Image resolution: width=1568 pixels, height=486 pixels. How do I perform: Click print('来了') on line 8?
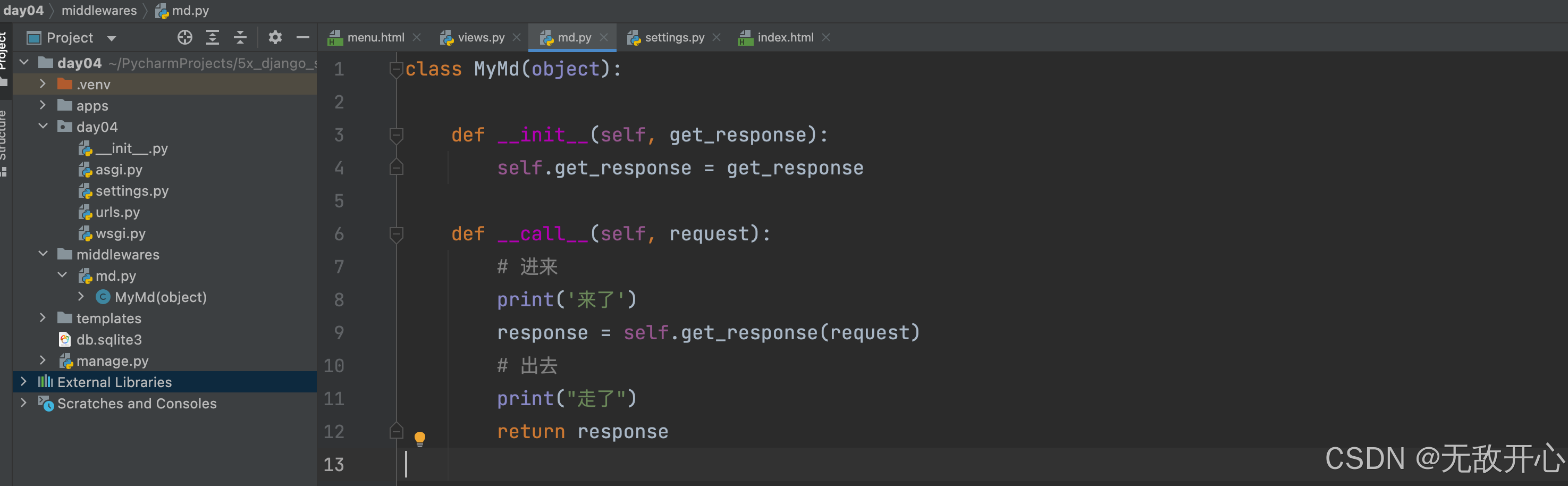pyautogui.click(x=567, y=299)
